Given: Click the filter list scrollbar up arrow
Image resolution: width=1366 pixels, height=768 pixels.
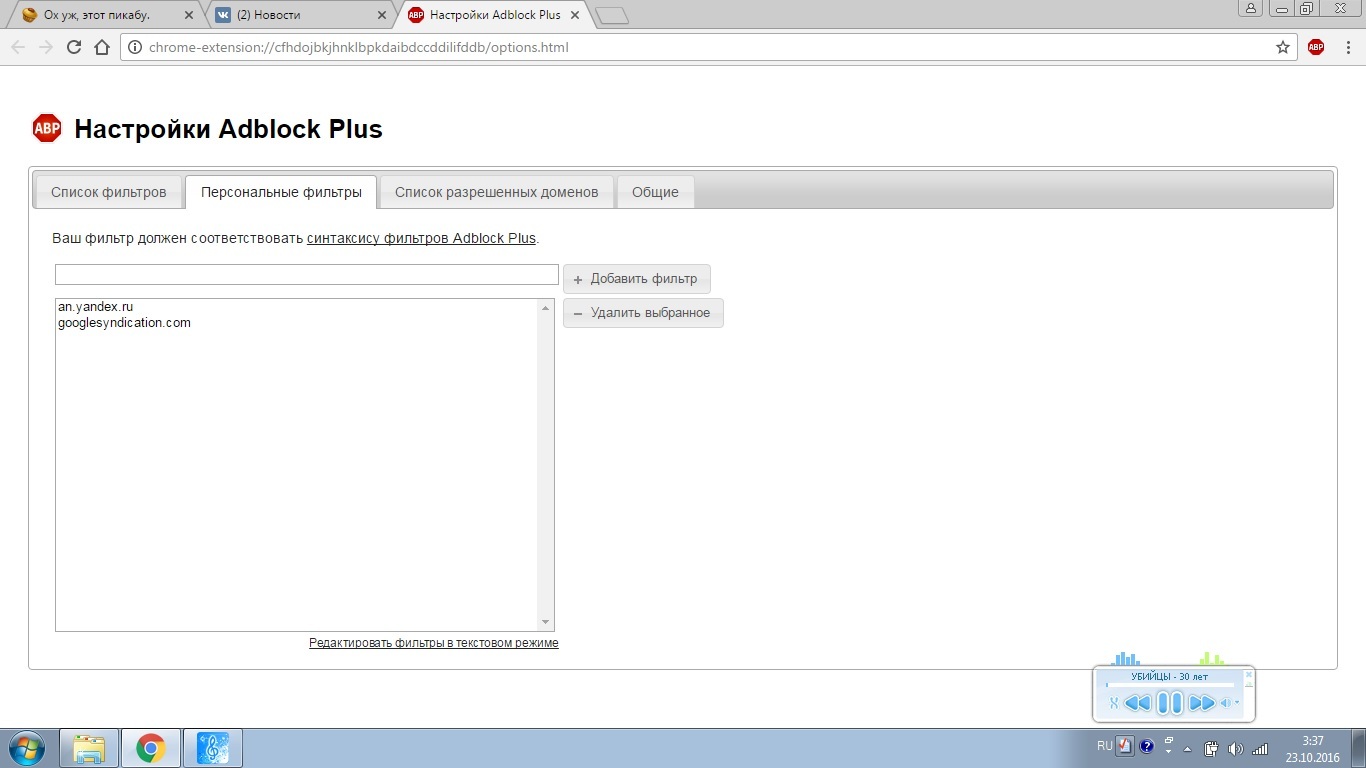Looking at the screenshot, I should [x=545, y=308].
